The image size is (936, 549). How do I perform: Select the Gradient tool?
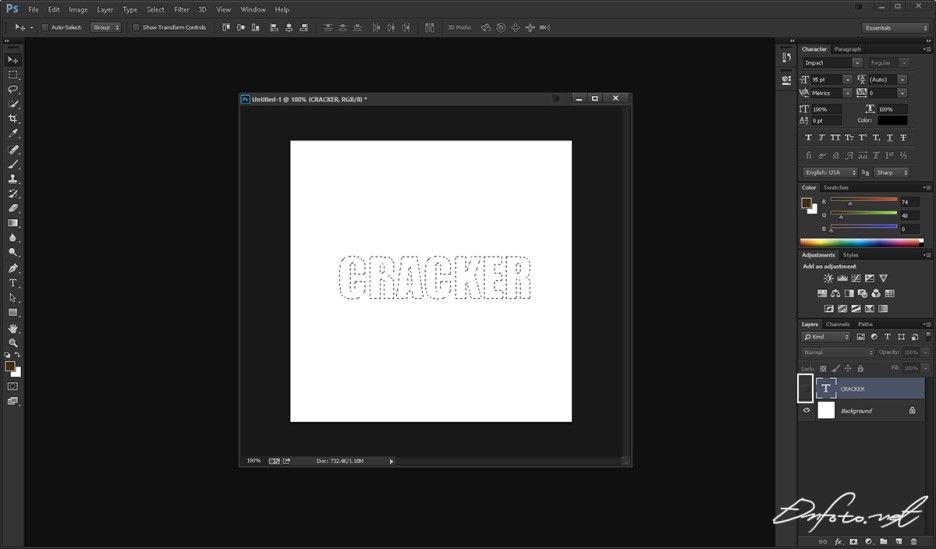[13, 223]
